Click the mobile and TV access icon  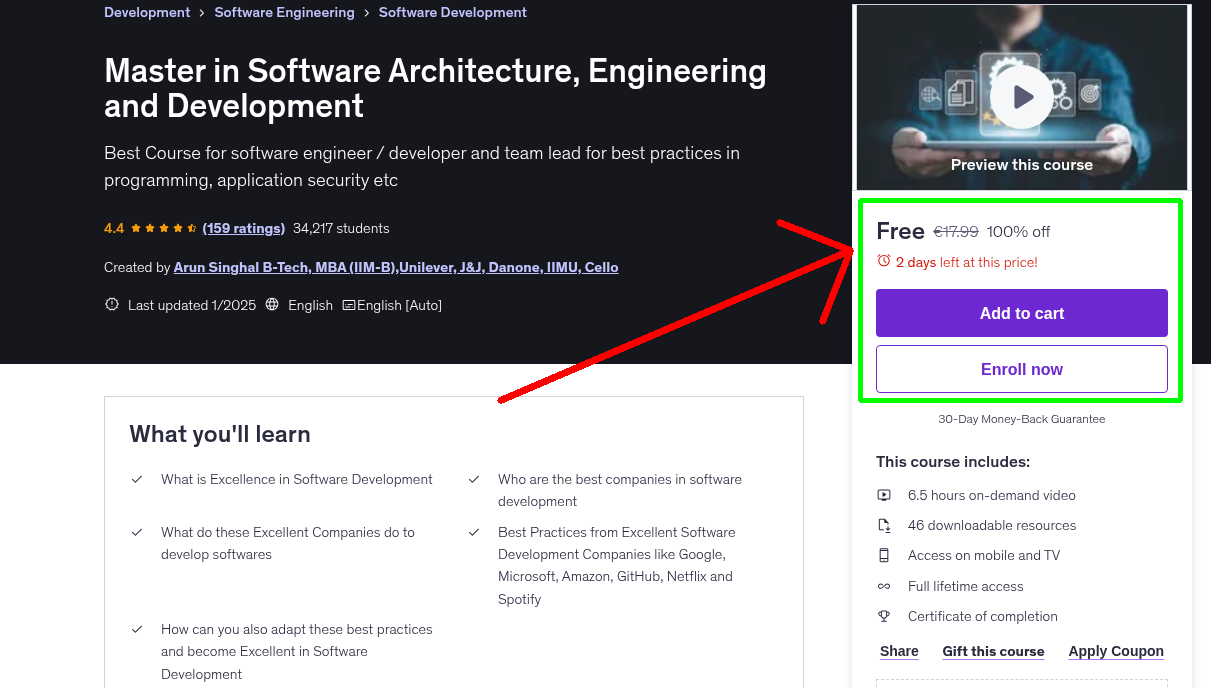pyautogui.click(x=884, y=555)
